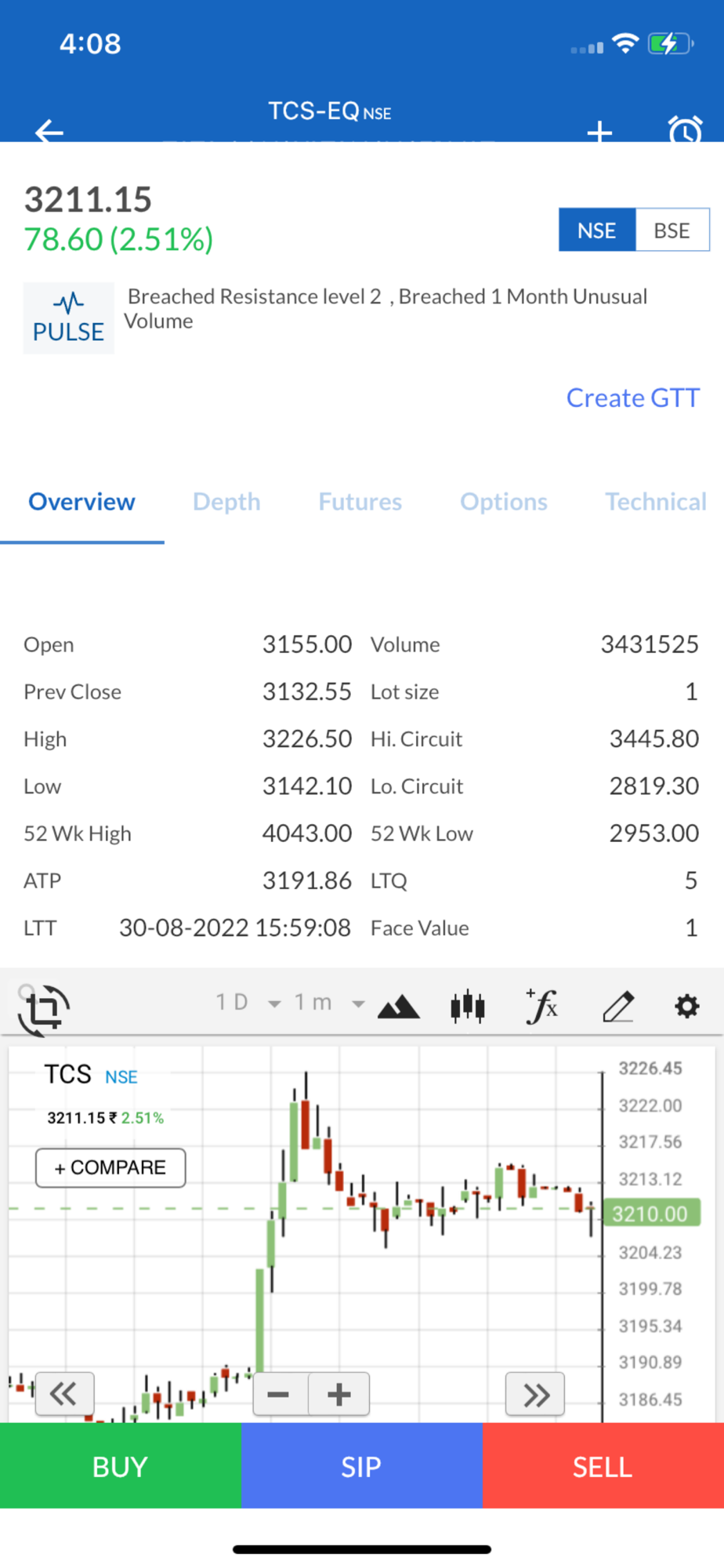Open the Depth tab

coord(226,502)
